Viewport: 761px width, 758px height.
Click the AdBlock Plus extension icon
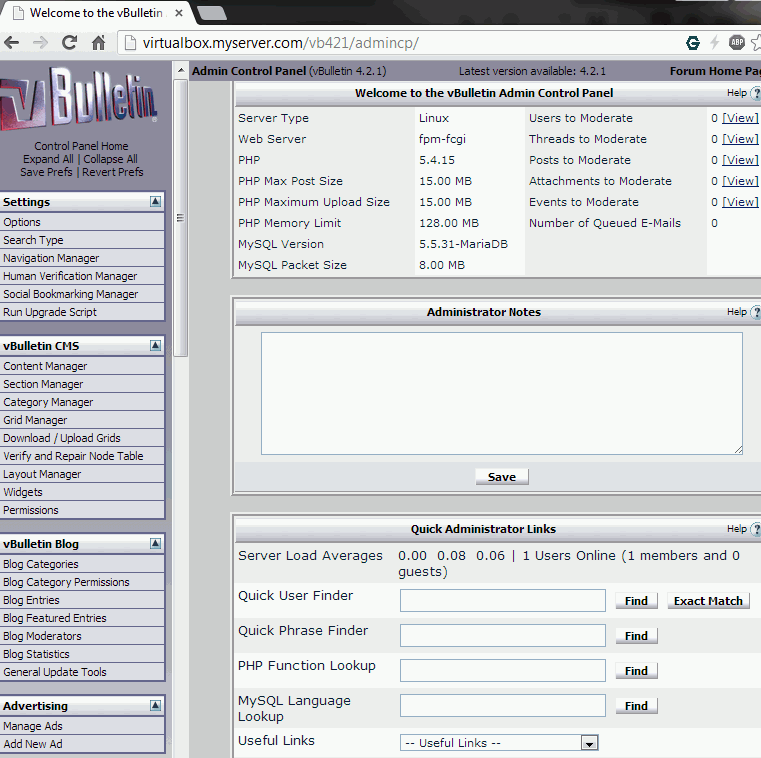coord(737,43)
